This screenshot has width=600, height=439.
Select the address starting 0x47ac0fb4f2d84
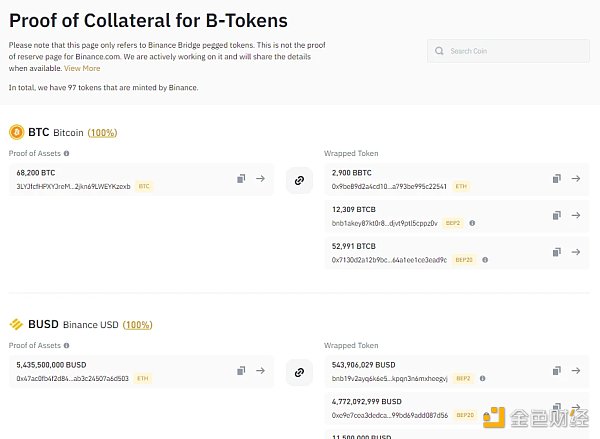(x=73, y=379)
